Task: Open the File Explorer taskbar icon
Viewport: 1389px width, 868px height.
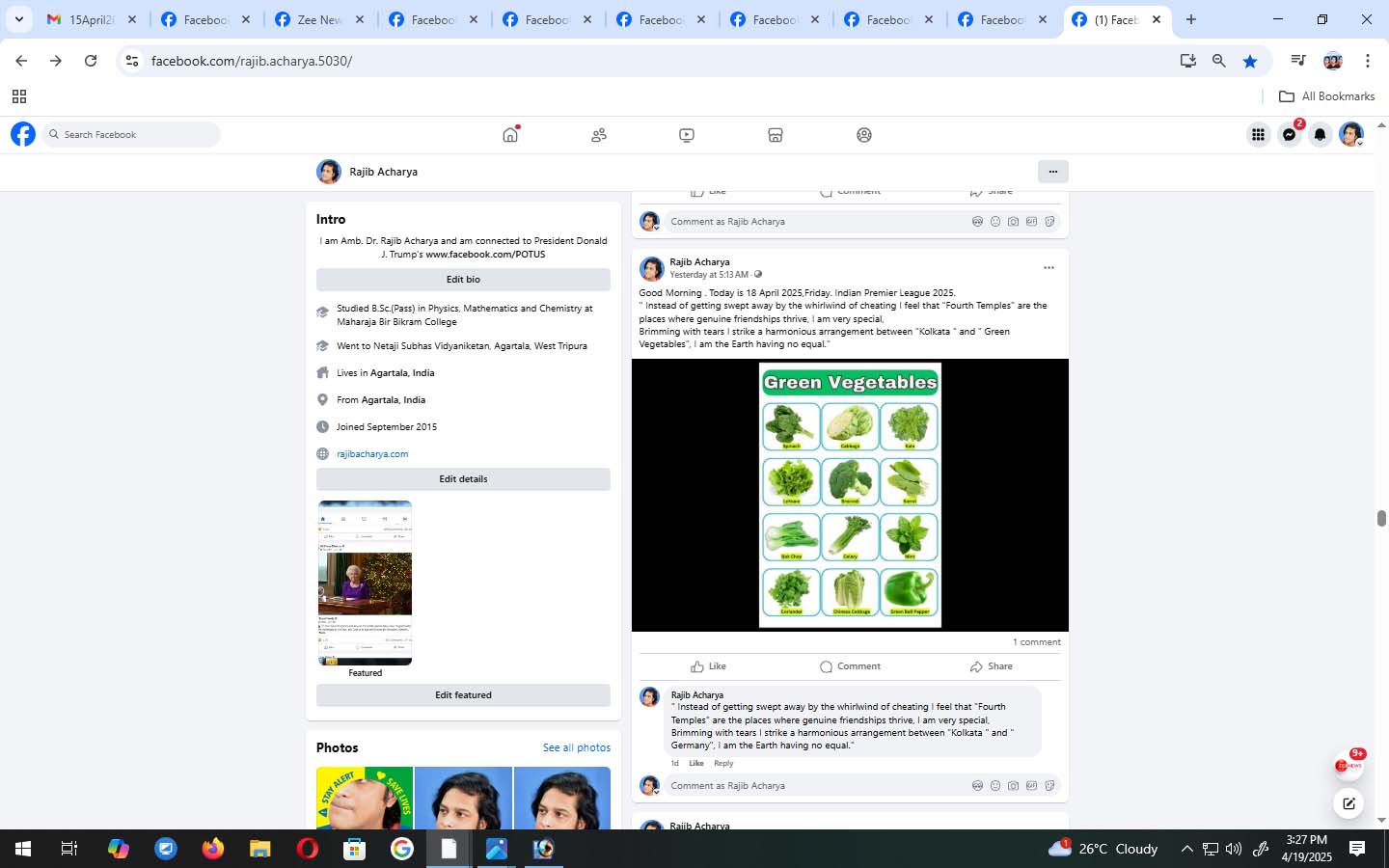Action: click(x=260, y=849)
